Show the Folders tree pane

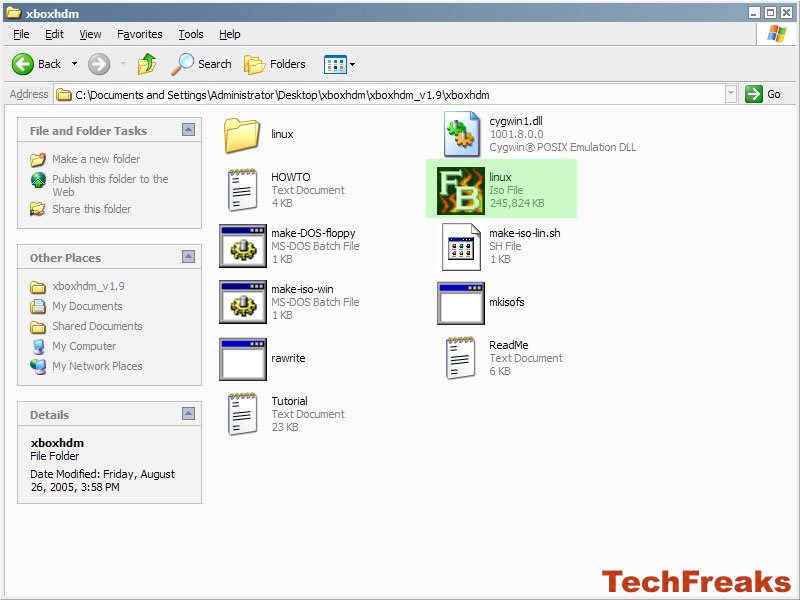274,64
